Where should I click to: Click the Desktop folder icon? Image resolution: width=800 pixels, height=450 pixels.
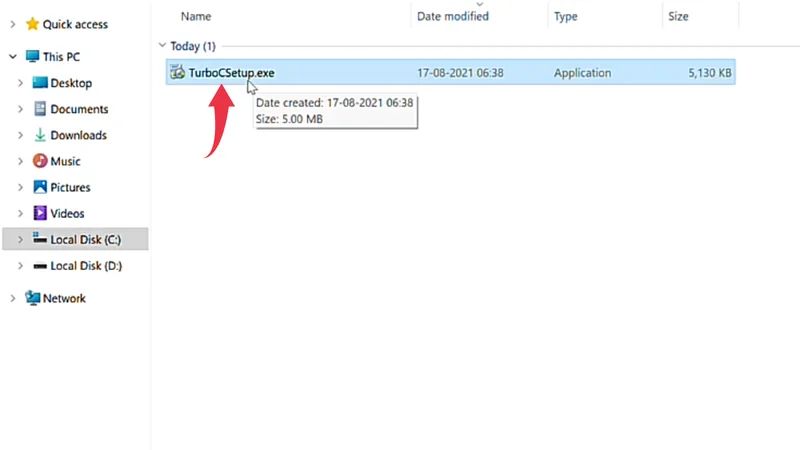pyautogui.click(x=40, y=83)
